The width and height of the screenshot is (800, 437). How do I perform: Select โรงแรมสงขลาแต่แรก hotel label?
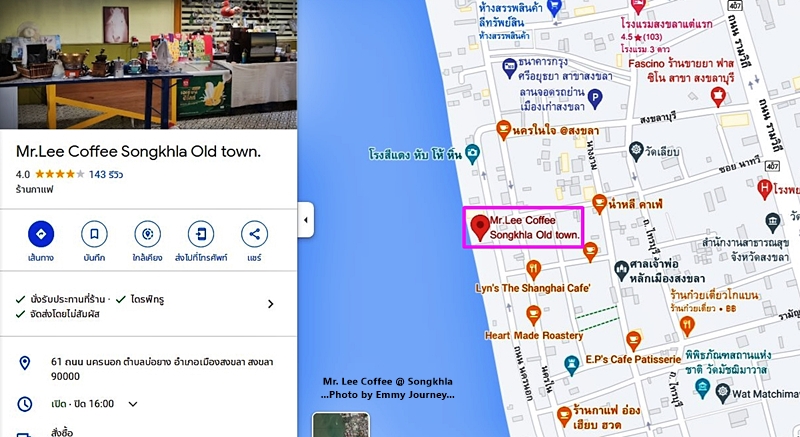coord(666,23)
